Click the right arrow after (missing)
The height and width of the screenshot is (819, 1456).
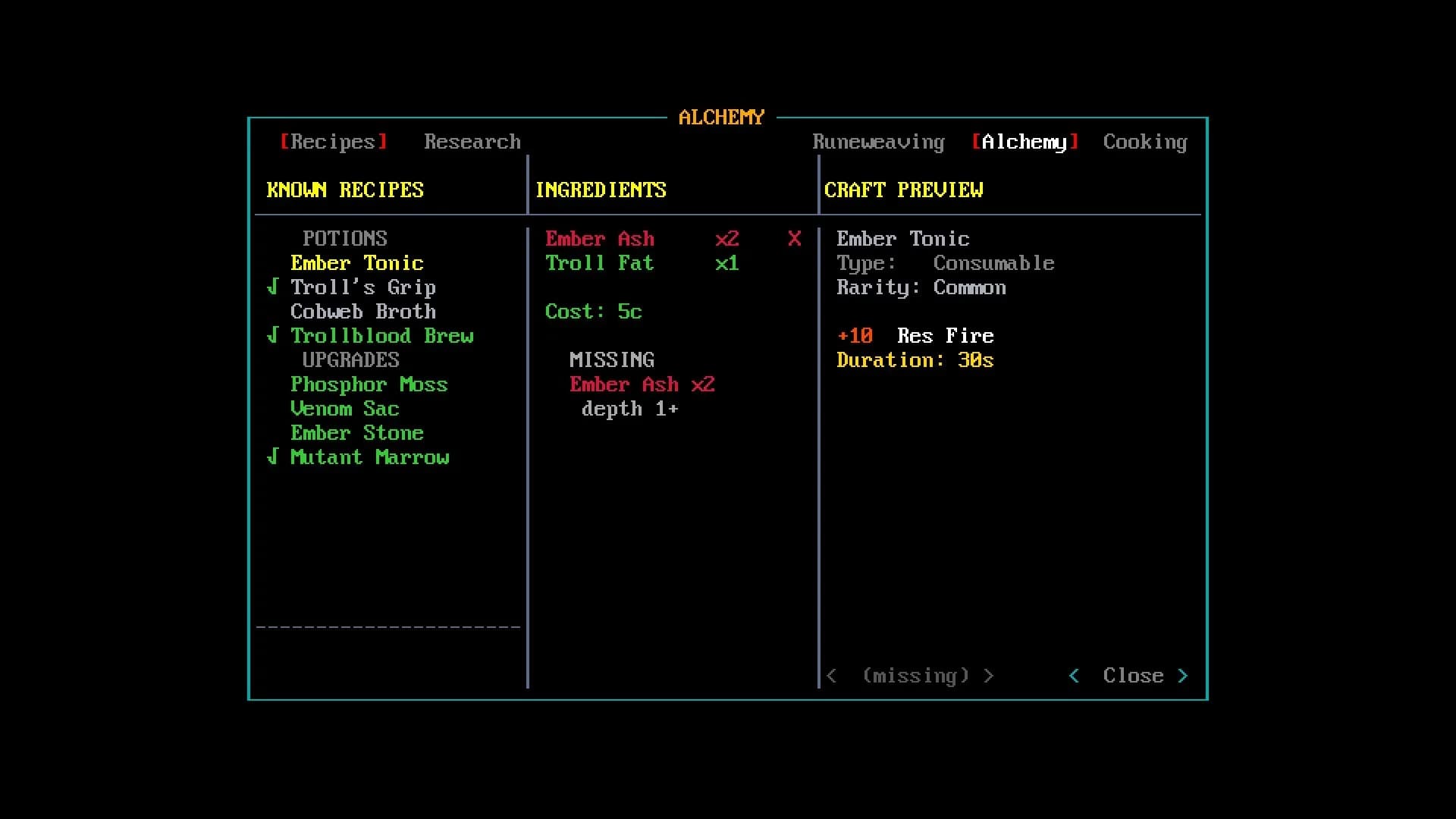[988, 676]
